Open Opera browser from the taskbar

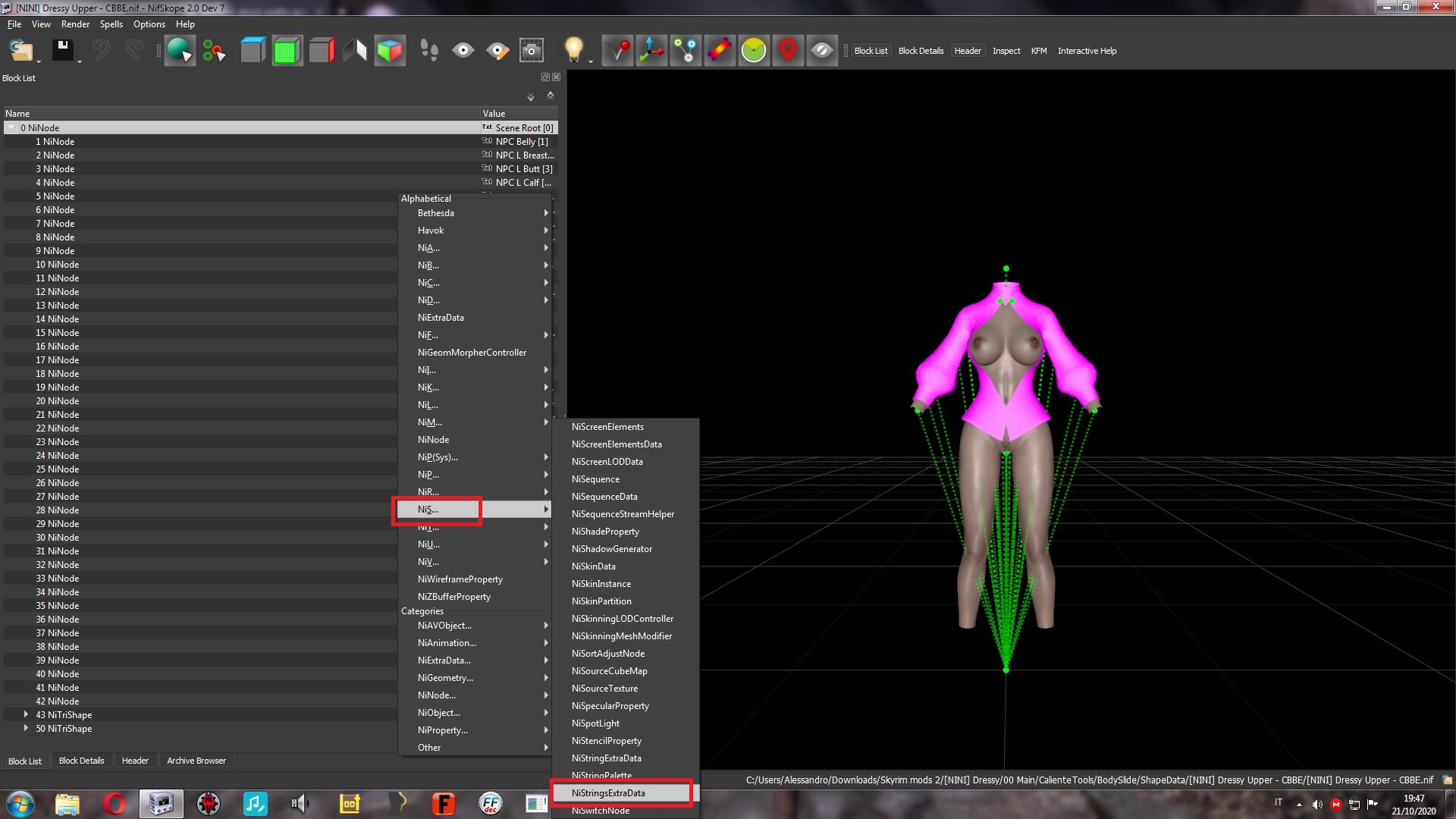[x=115, y=803]
